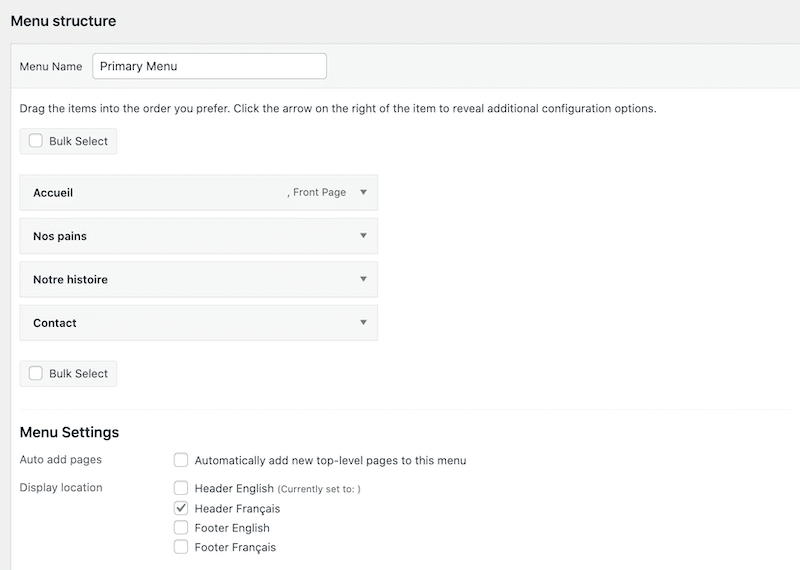This screenshot has width=800, height=570.
Task: Click the Header Français label text
Action: tap(237, 509)
